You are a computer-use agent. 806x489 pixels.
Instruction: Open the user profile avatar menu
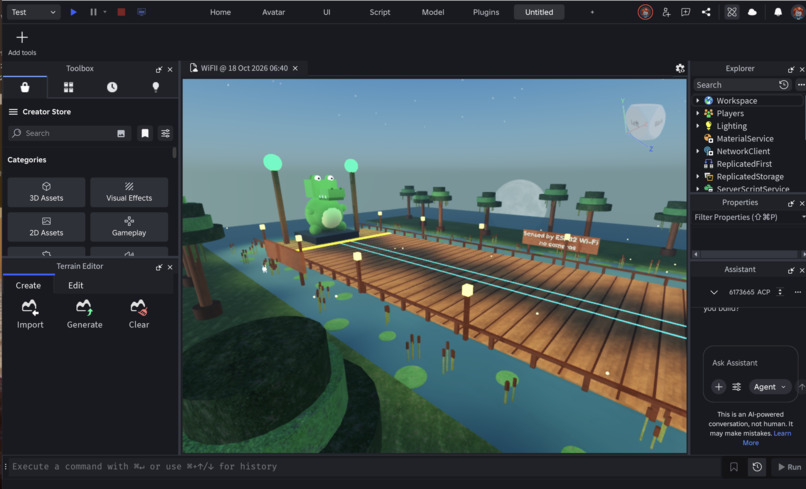[798, 12]
